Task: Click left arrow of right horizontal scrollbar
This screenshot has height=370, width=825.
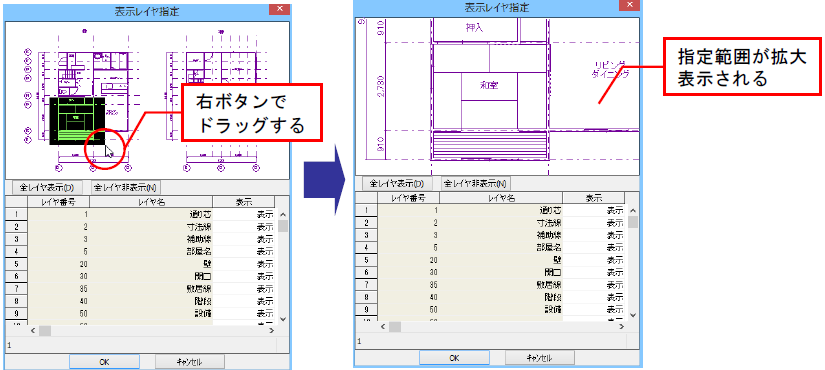Action: tap(383, 327)
